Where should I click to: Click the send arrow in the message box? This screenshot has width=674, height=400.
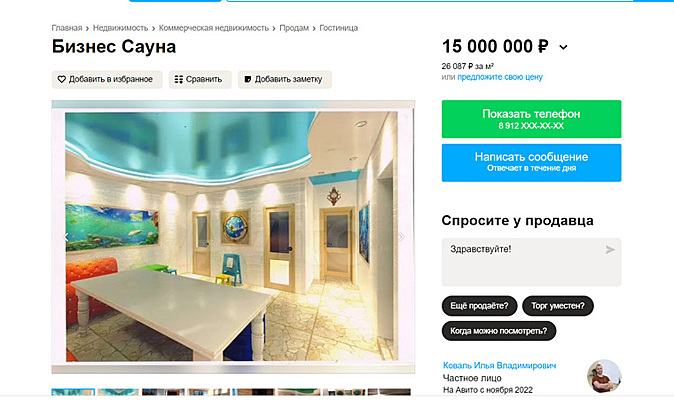point(610,250)
